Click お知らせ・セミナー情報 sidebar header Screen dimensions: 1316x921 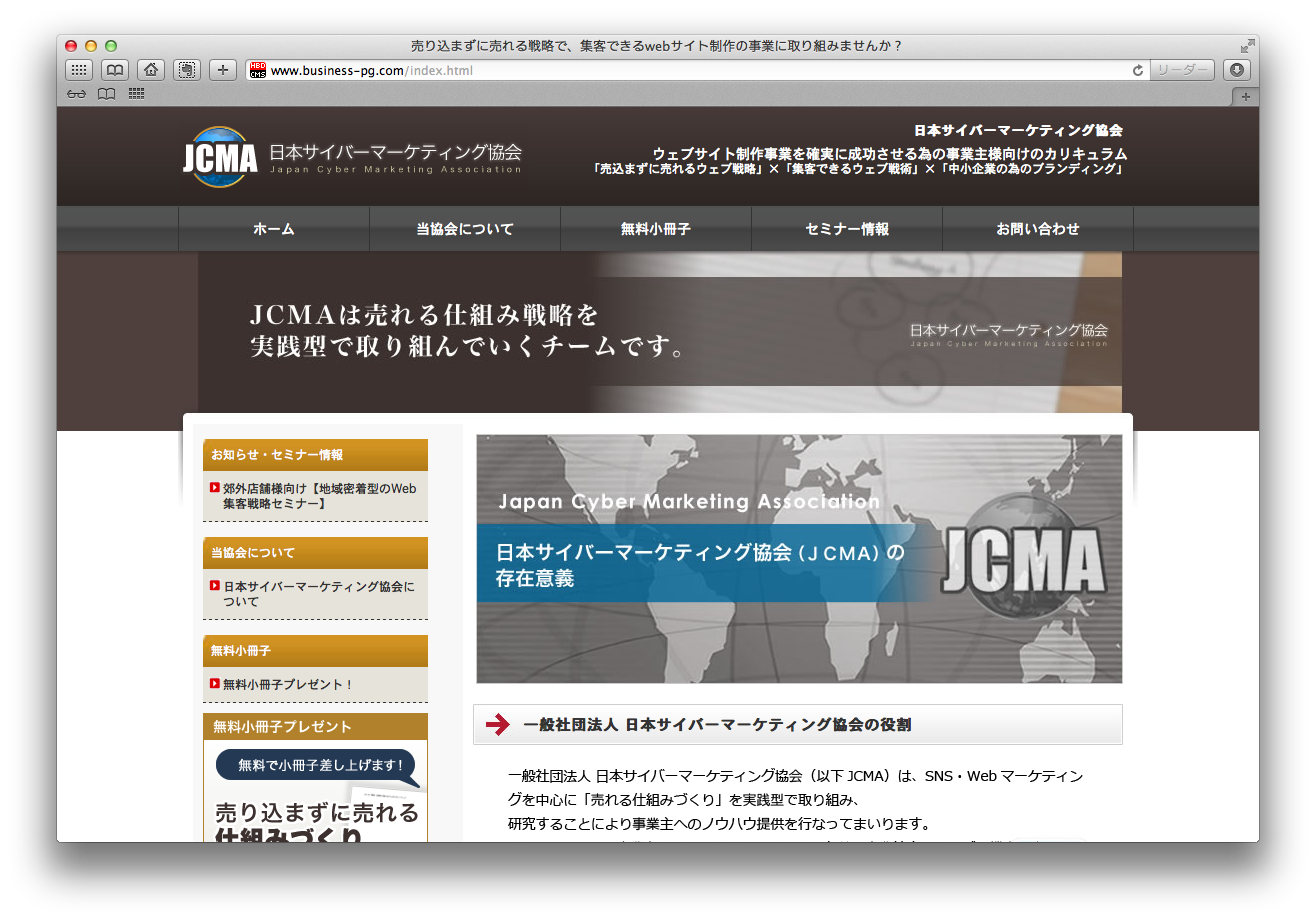(315, 455)
